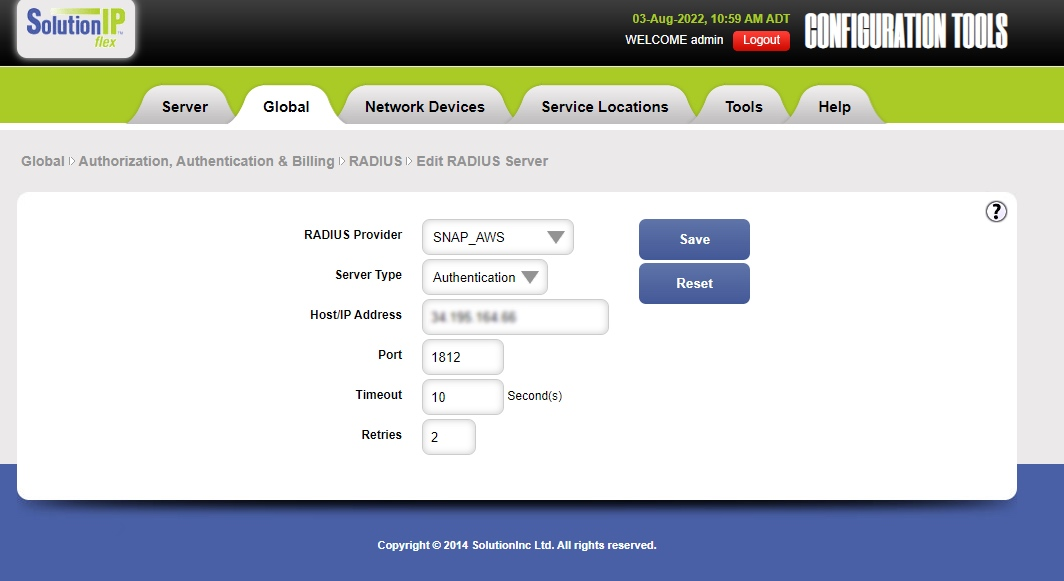
Task: Open Authorization, Authentication & Billing breadcrumb
Action: pos(206,161)
